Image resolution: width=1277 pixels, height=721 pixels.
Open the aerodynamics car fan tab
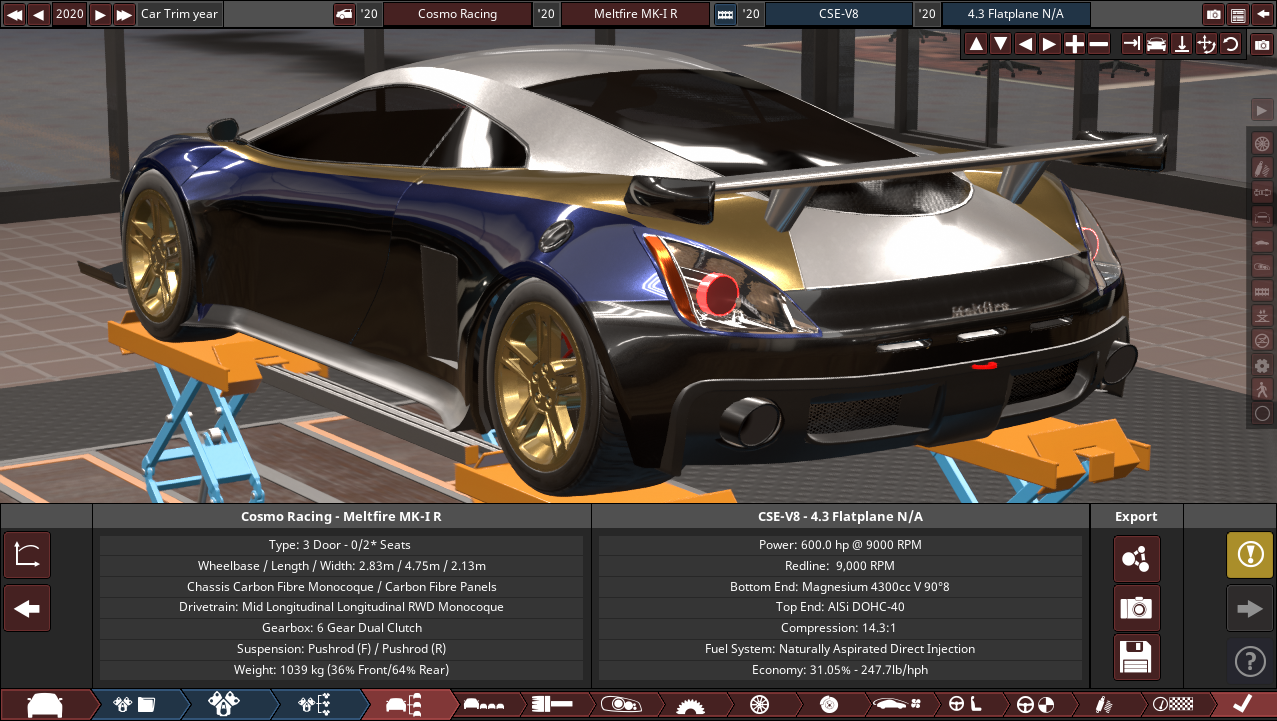click(x=896, y=704)
